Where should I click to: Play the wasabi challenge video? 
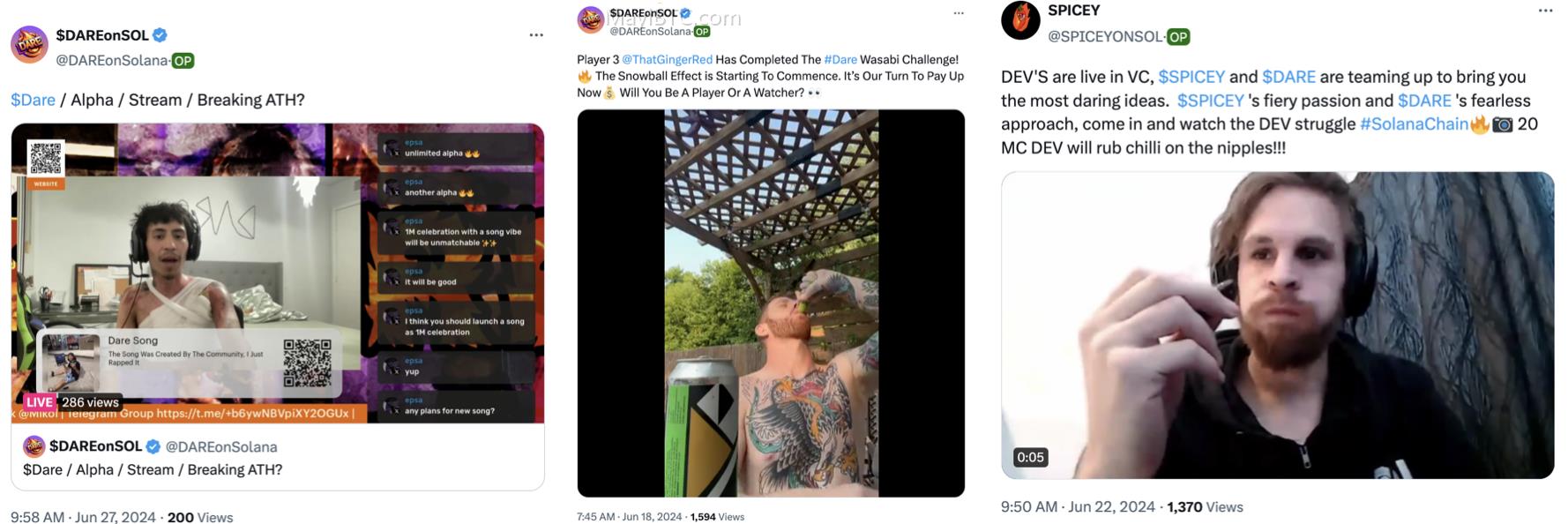(771, 303)
